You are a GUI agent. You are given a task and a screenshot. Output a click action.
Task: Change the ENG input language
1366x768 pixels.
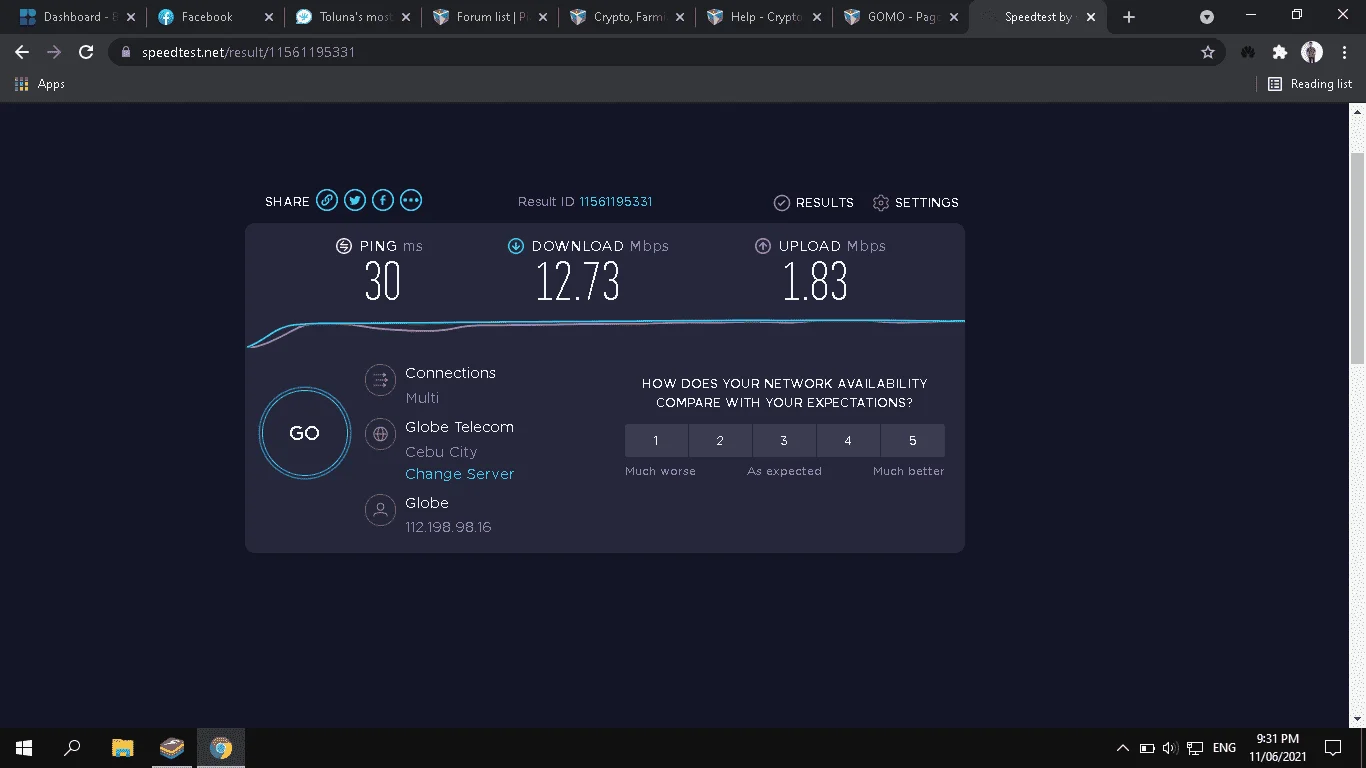click(1224, 748)
